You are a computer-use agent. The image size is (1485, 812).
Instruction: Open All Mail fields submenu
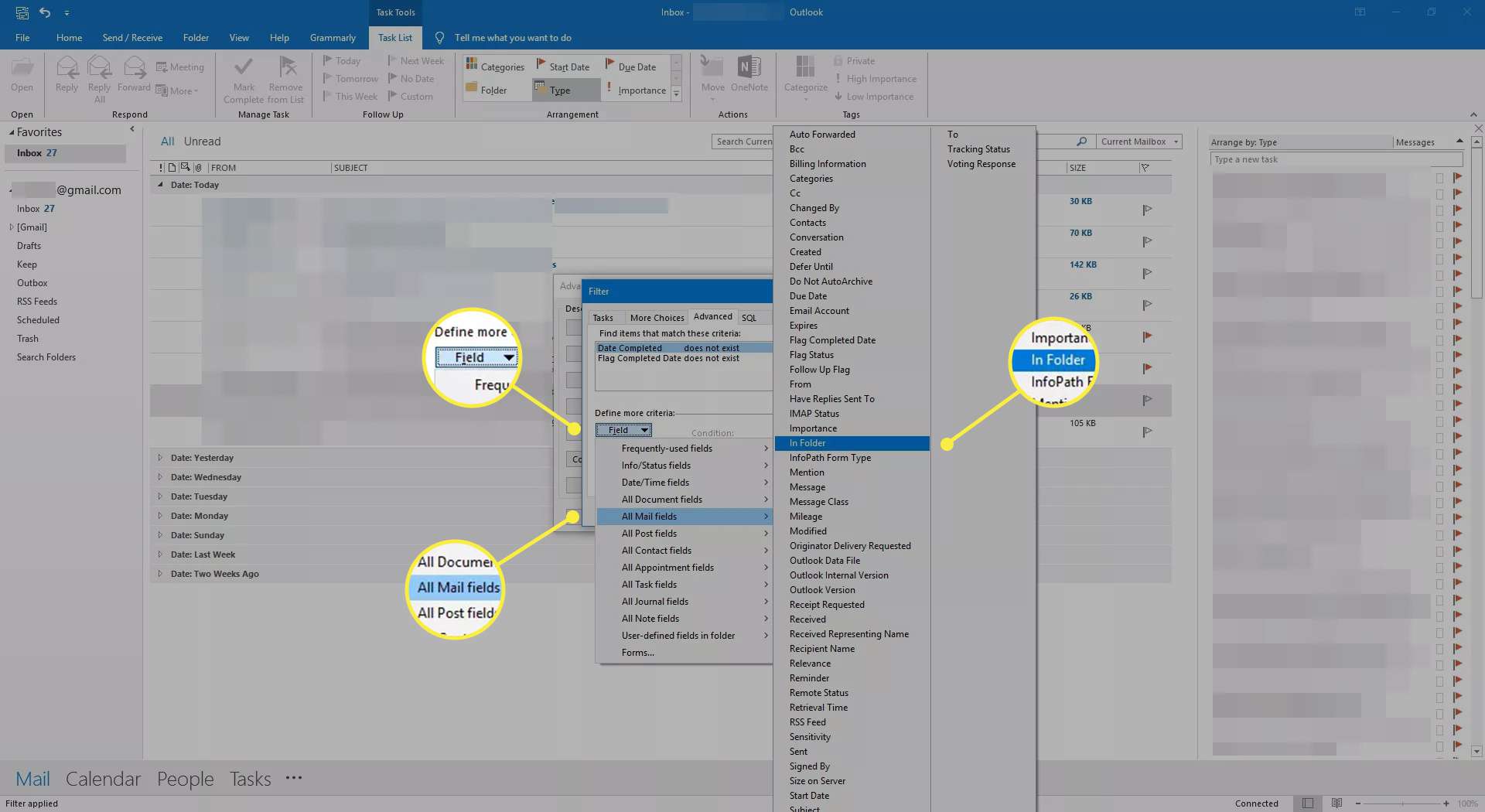click(x=684, y=517)
